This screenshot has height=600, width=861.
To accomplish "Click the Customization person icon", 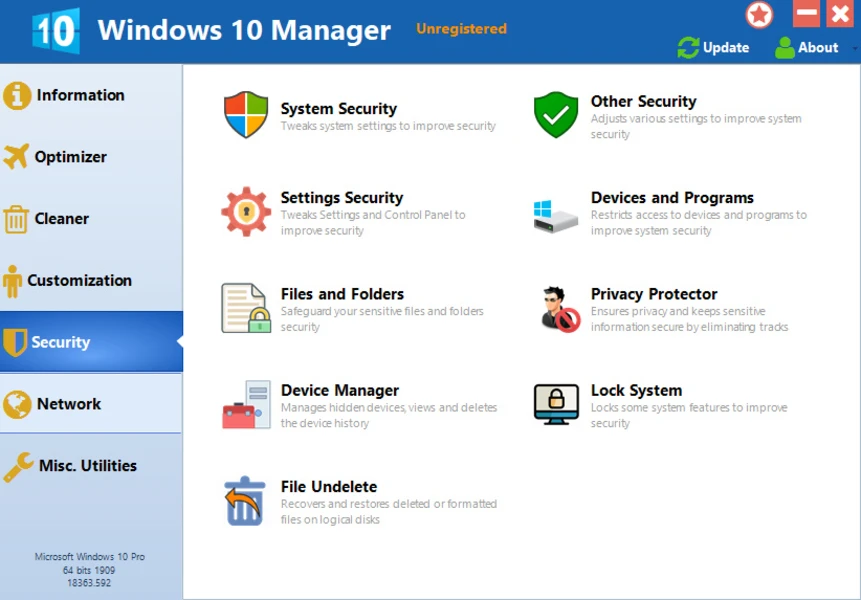I will [x=12, y=281].
